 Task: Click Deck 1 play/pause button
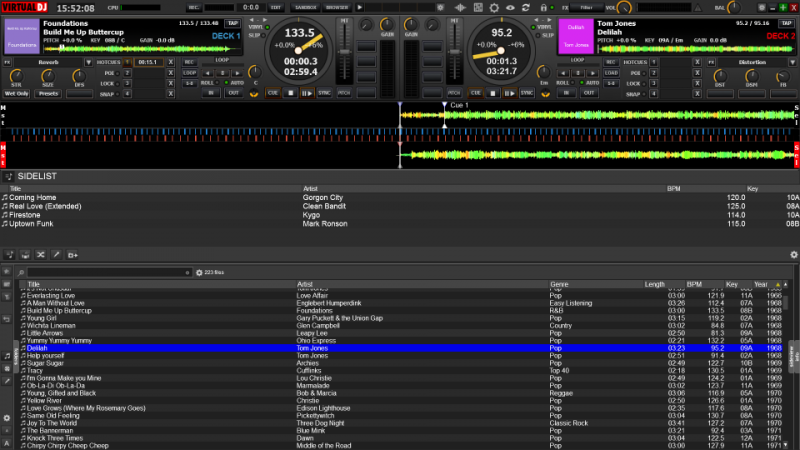[x=307, y=93]
